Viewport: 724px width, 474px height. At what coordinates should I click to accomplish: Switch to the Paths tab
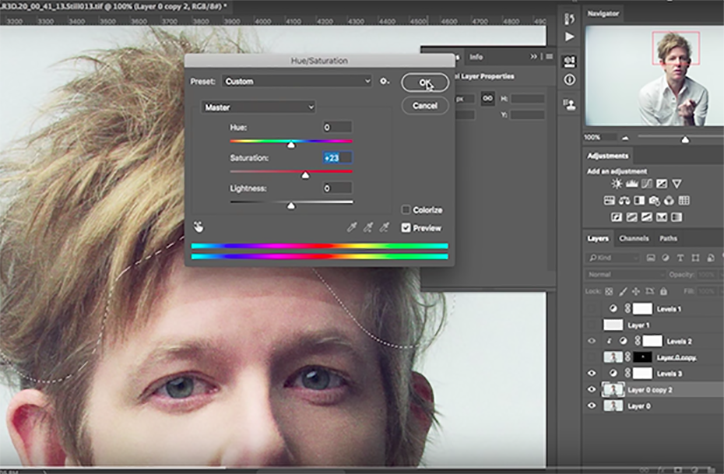[x=668, y=238]
